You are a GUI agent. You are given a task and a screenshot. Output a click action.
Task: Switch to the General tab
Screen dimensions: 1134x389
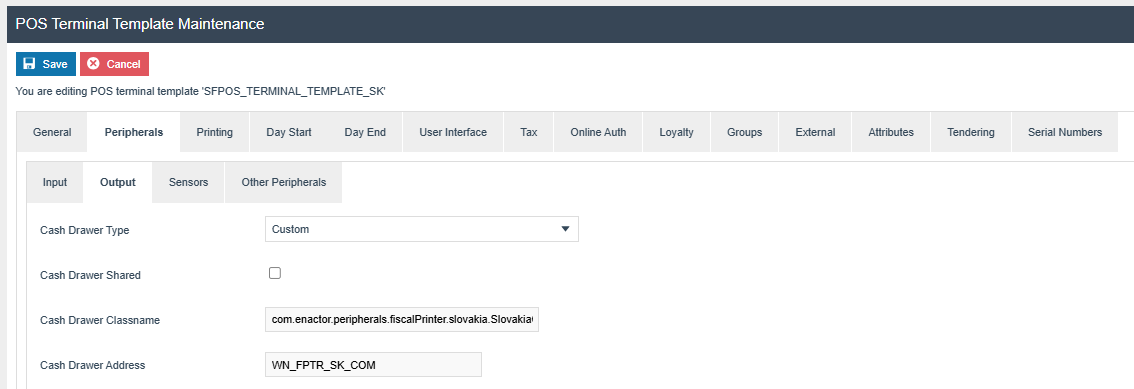[52, 132]
